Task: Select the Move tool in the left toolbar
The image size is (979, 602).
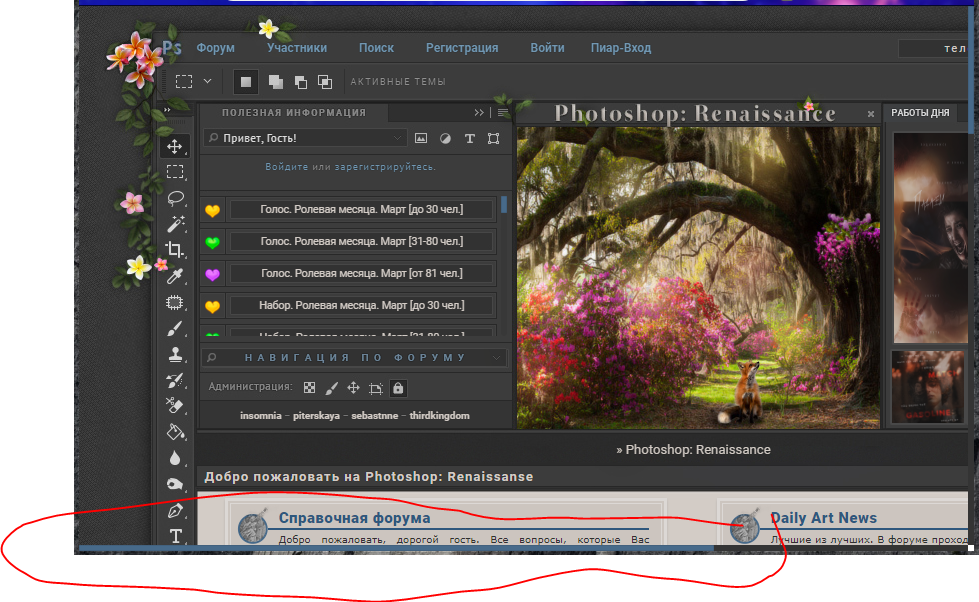Action: 175,147
